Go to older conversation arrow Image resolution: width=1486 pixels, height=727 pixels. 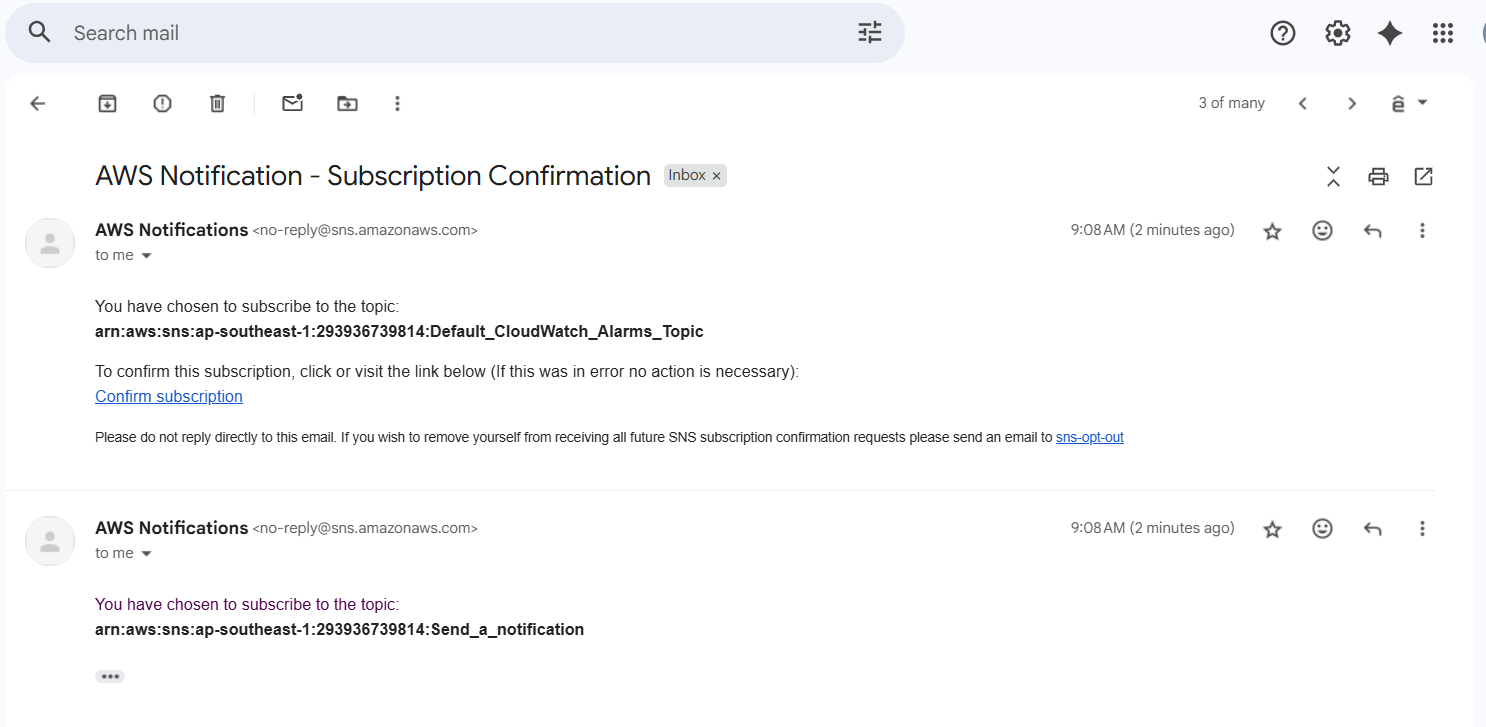coord(1352,103)
